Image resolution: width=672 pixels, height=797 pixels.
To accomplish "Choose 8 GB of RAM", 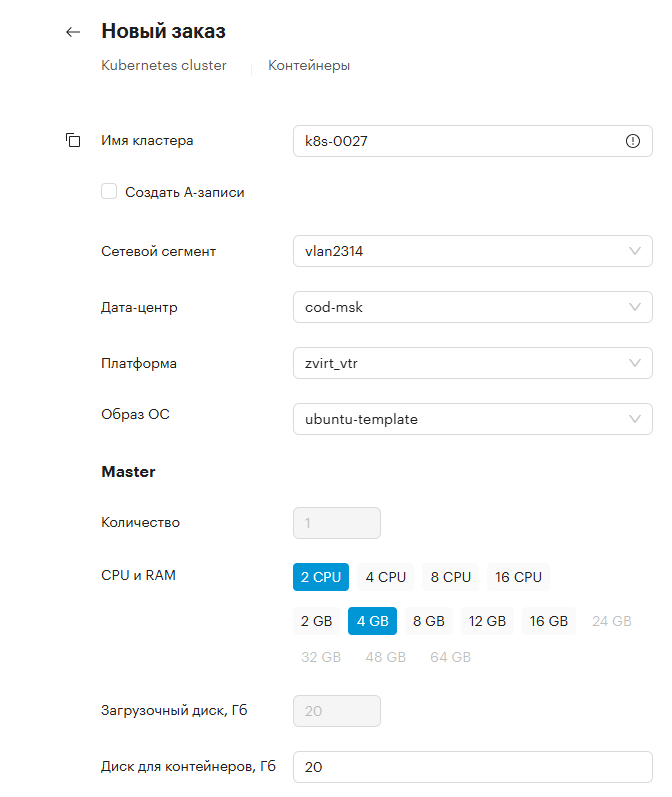I will pyautogui.click(x=429, y=621).
